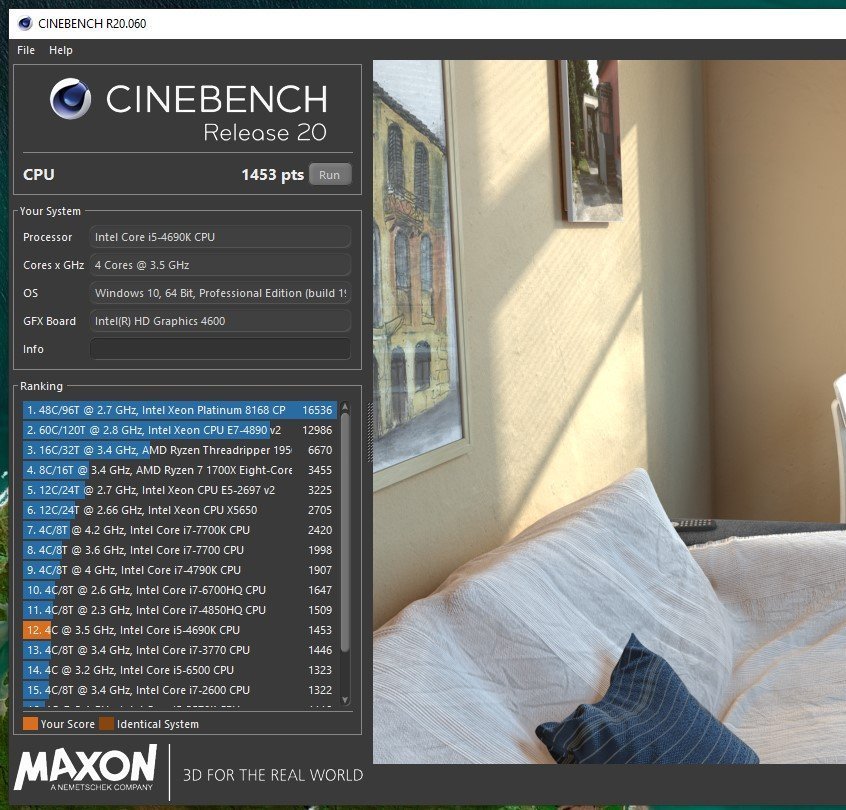Click the rendered scene preview image
The height and width of the screenshot is (810, 846).
(x=609, y=412)
